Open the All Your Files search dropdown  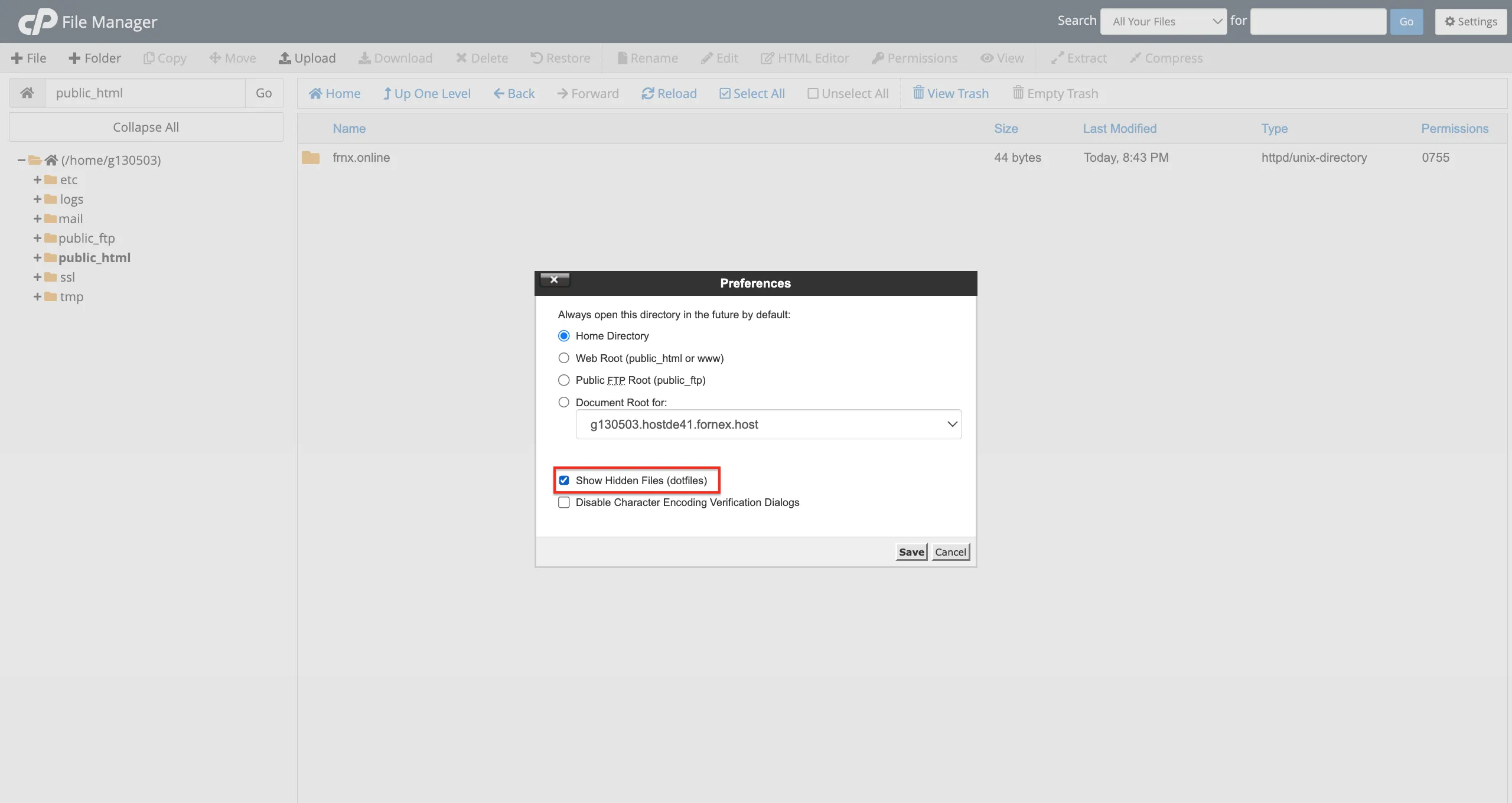click(1163, 21)
